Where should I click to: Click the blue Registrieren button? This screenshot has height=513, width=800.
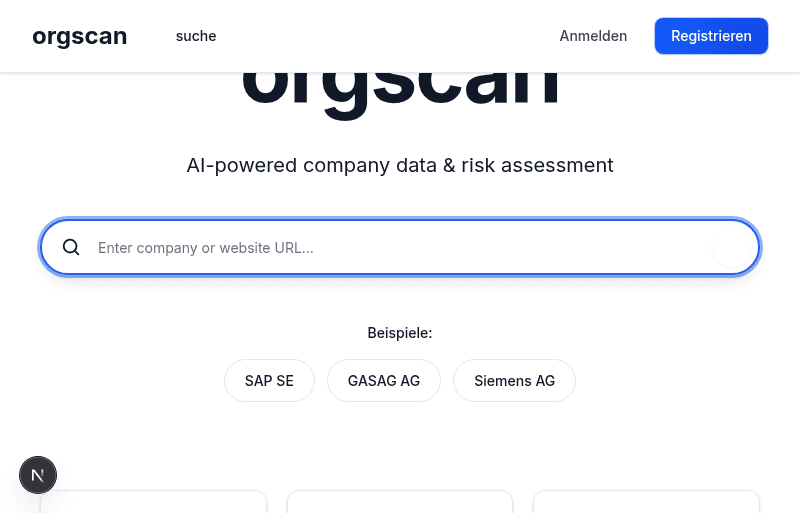(711, 36)
